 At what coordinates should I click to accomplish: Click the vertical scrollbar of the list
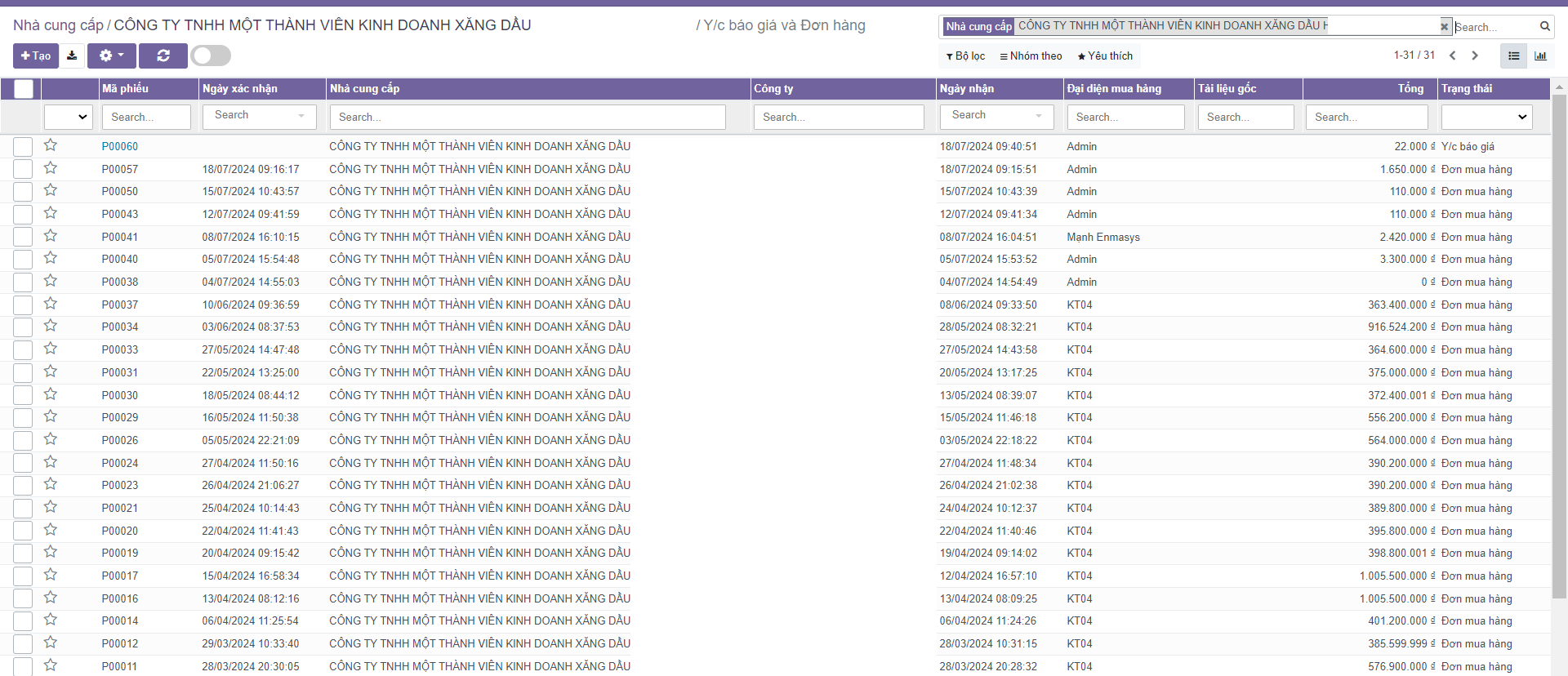coord(1559,327)
